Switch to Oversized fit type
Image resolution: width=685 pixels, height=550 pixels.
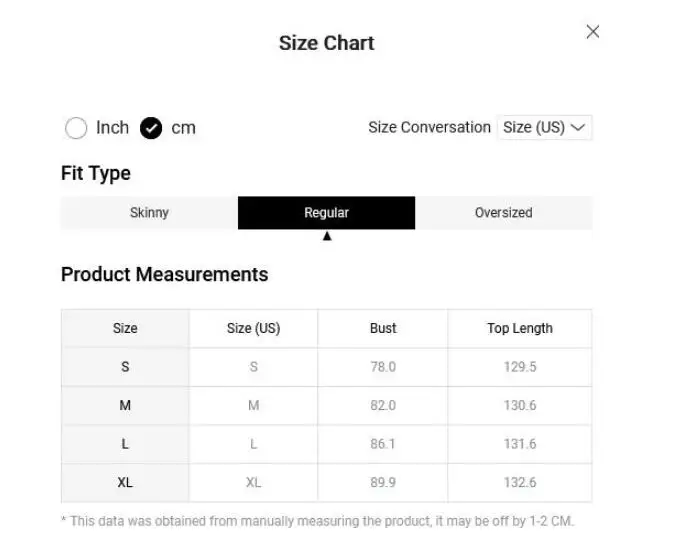(x=503, y=213)
